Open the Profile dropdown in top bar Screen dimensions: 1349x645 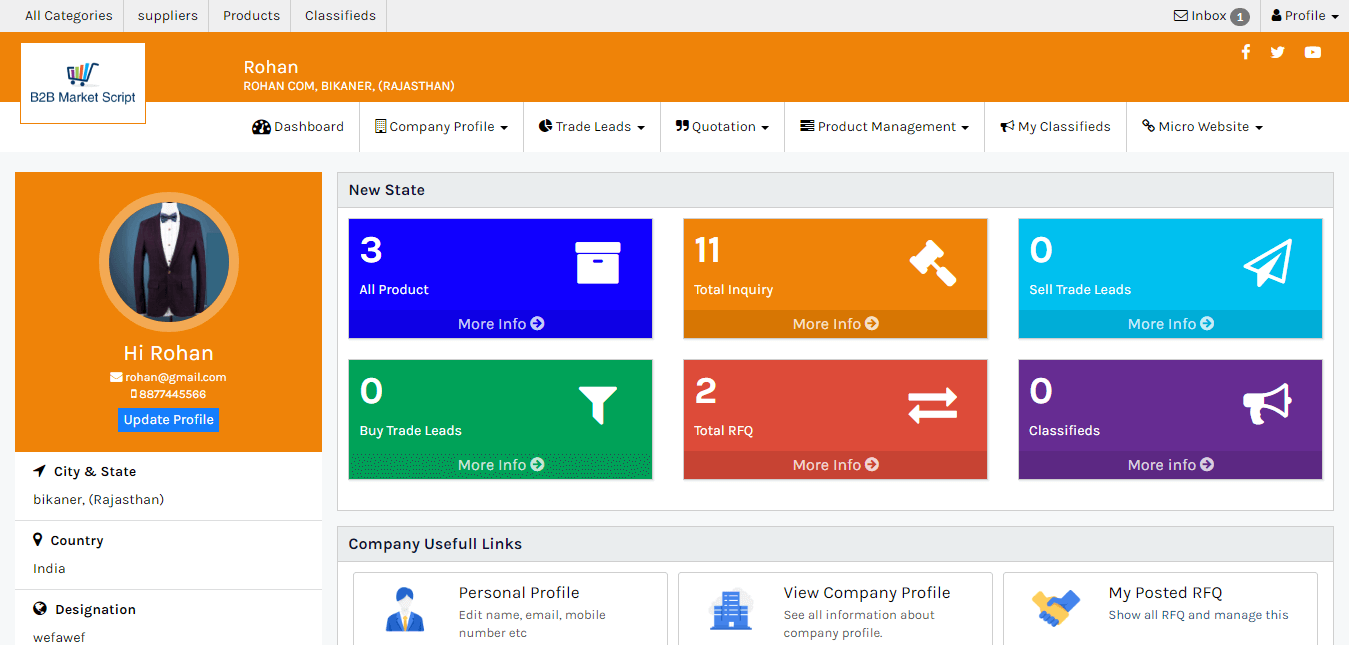coord(1304,16)
